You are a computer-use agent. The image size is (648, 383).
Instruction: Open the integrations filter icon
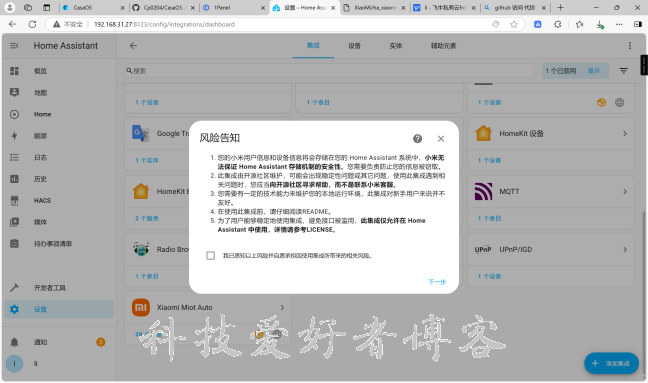coord(624,71)
